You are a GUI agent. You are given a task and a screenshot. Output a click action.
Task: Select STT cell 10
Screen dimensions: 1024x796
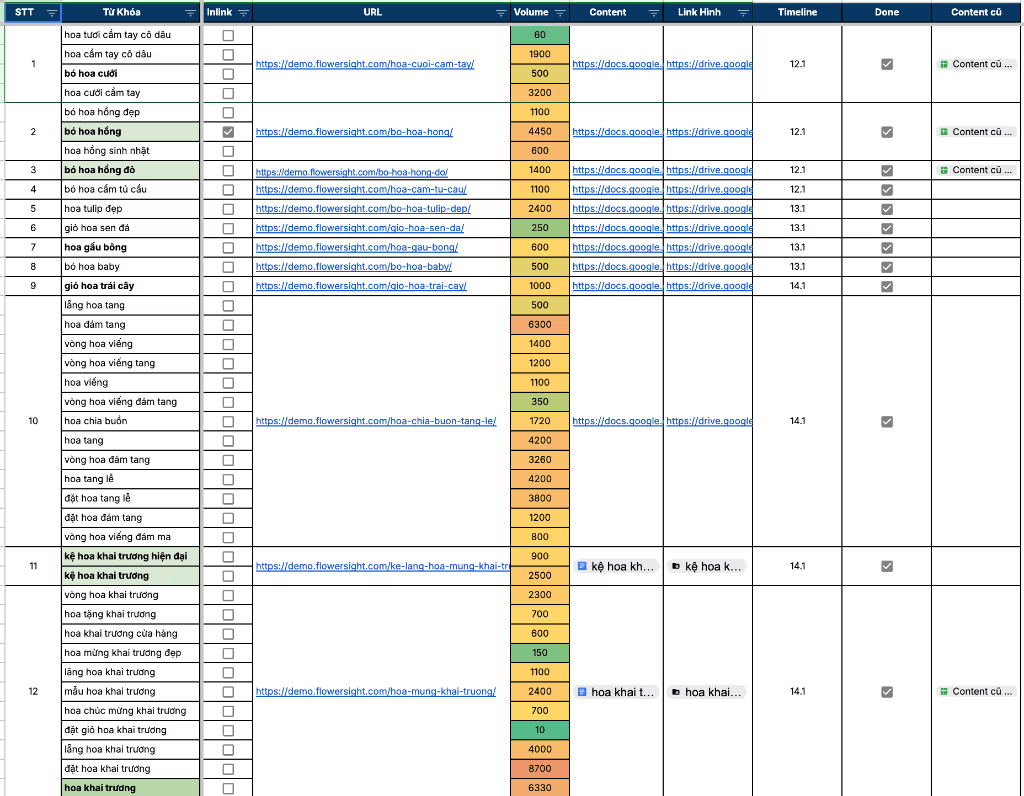(x=33, y=421)
